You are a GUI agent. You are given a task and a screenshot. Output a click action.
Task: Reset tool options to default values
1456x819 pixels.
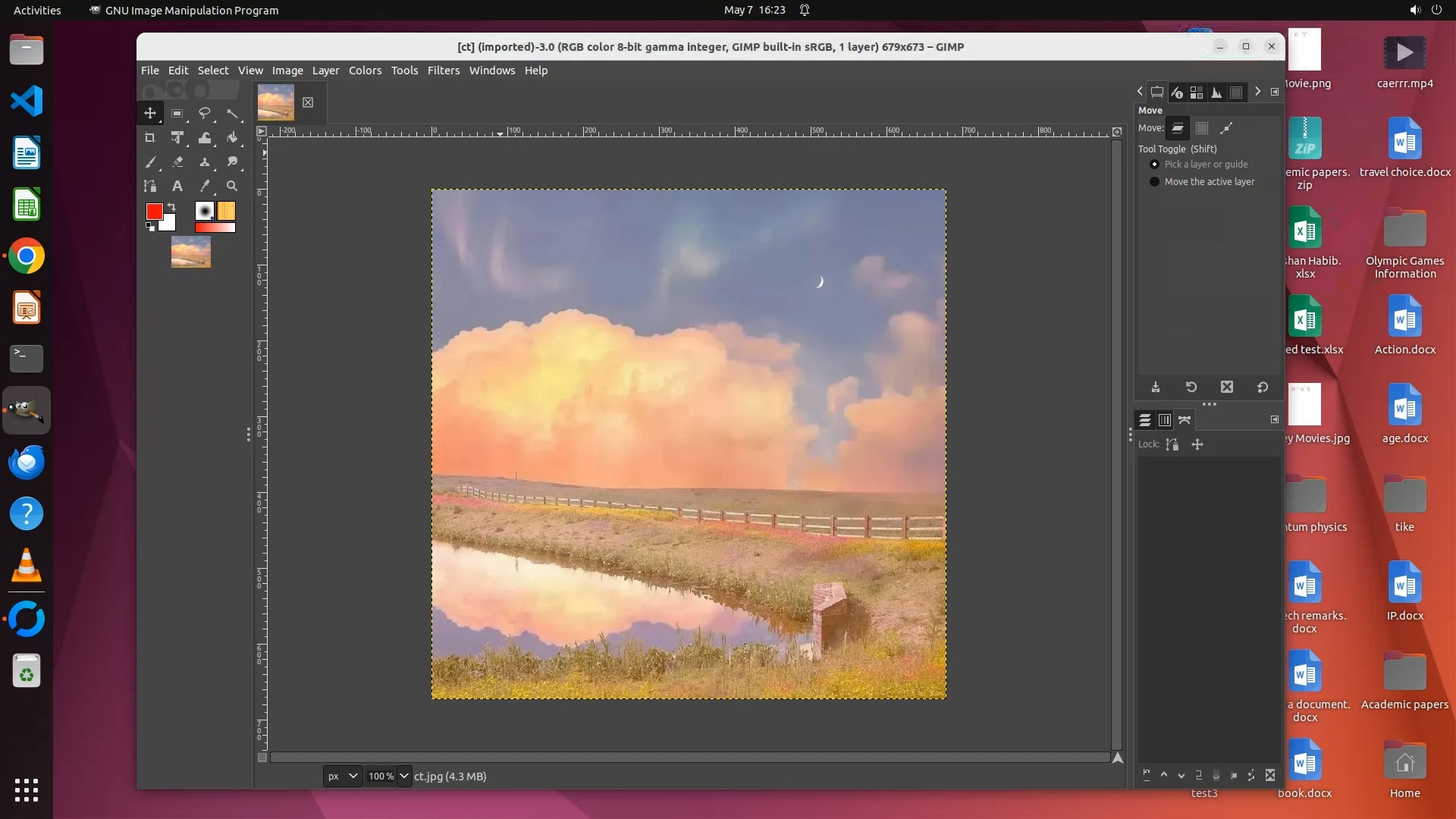point(1263,388)
